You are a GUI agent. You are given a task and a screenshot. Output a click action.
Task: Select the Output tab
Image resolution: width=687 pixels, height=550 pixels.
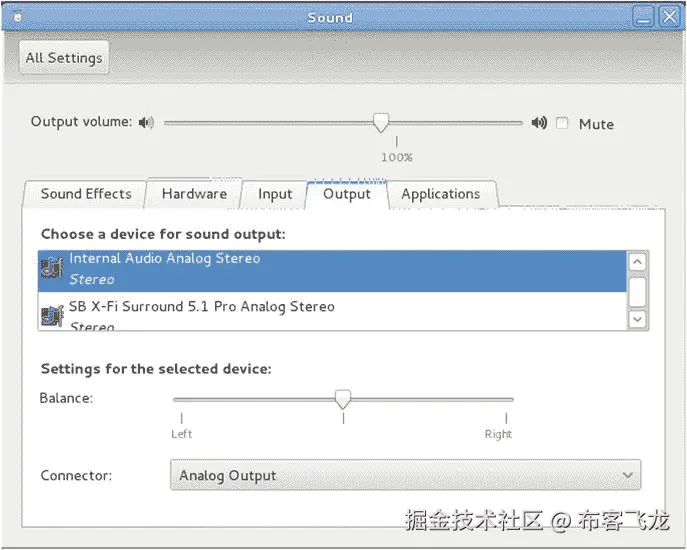pyautogui.click(x=347, y=194)
